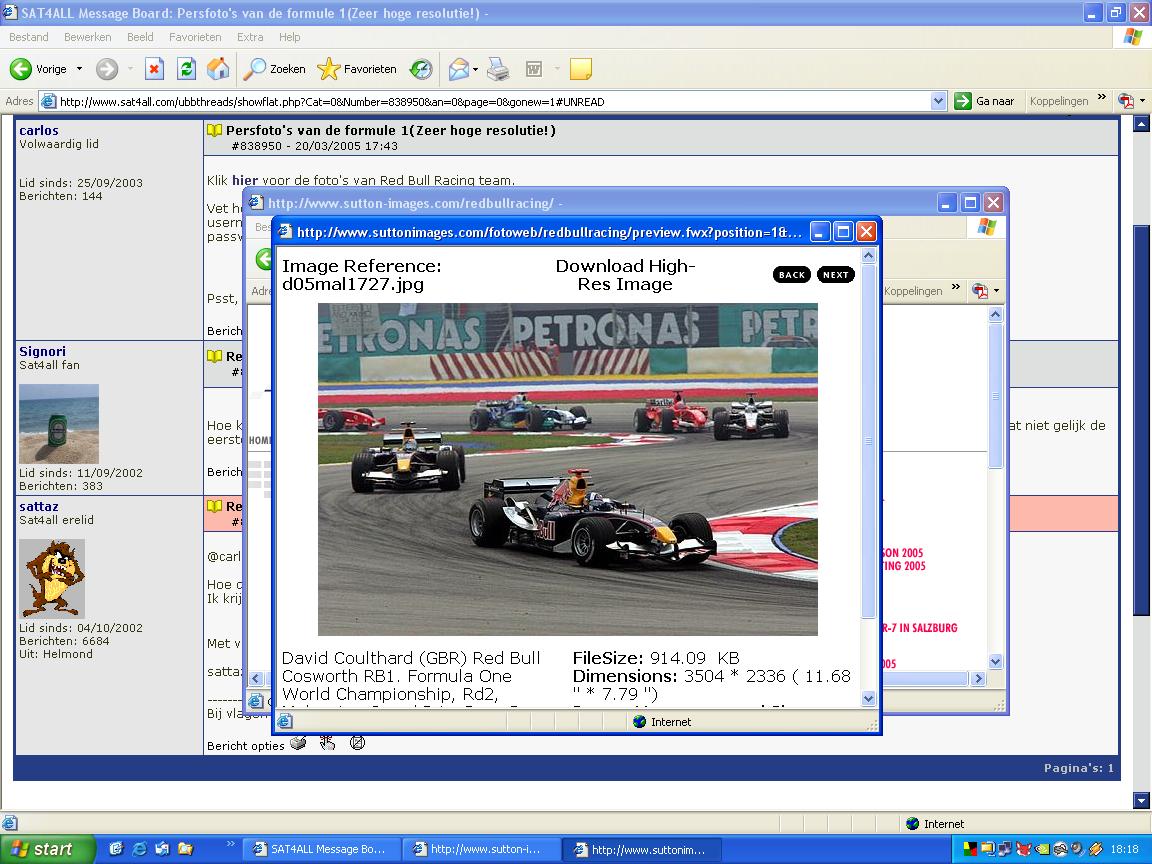Click the NEXT button in preview popup
The image size is (1152, 864).
point(836,275)
